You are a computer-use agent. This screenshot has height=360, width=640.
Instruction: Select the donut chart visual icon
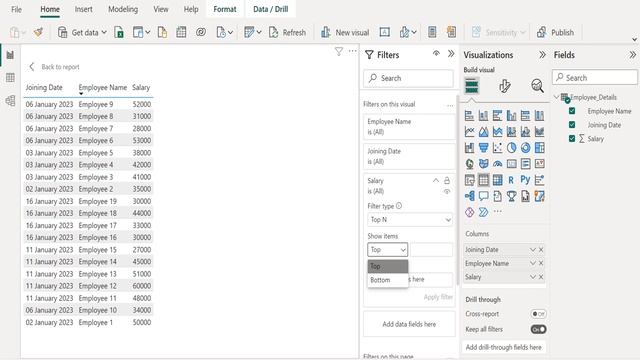coord(525,148)
